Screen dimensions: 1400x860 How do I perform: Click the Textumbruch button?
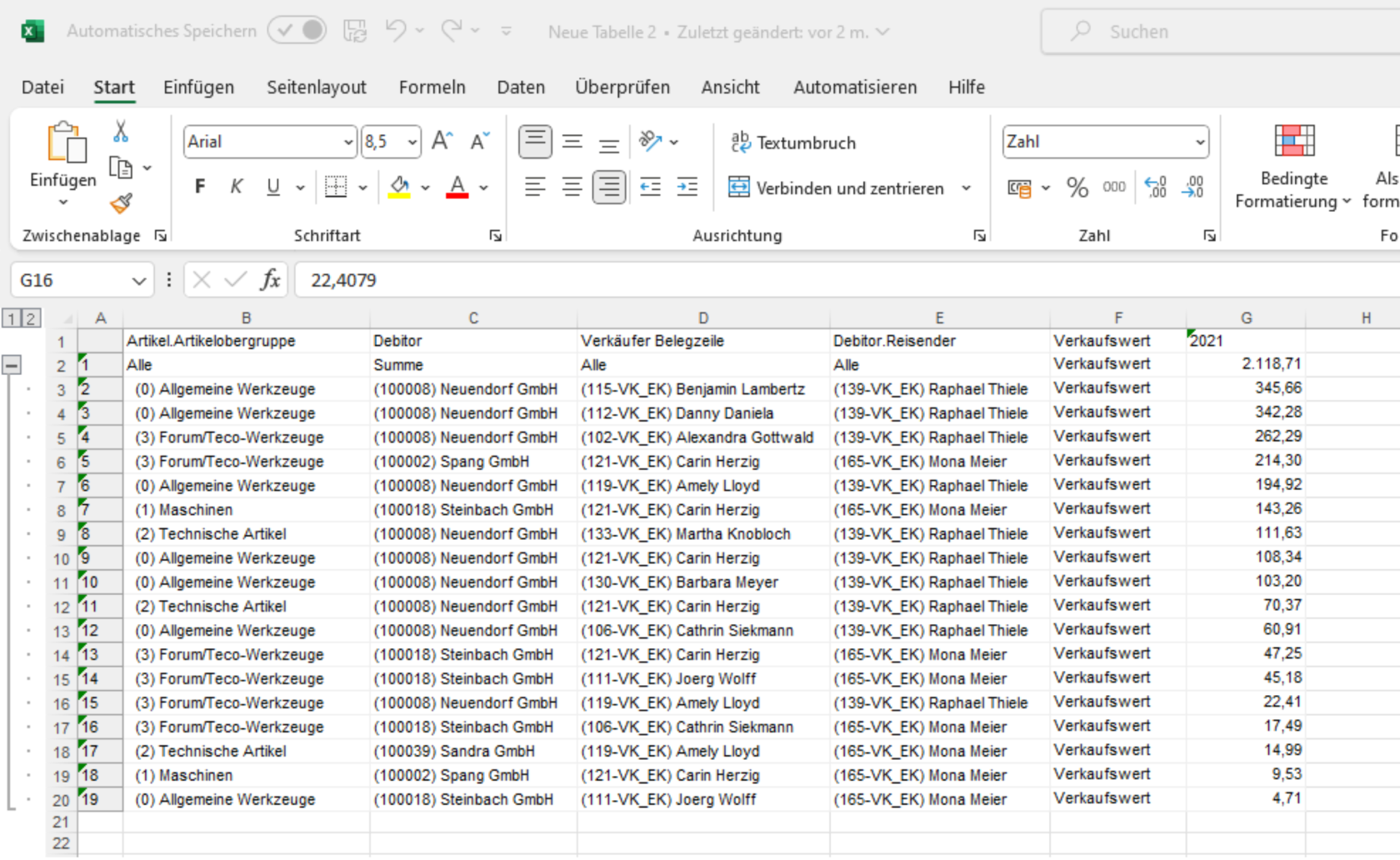(793, 142)
